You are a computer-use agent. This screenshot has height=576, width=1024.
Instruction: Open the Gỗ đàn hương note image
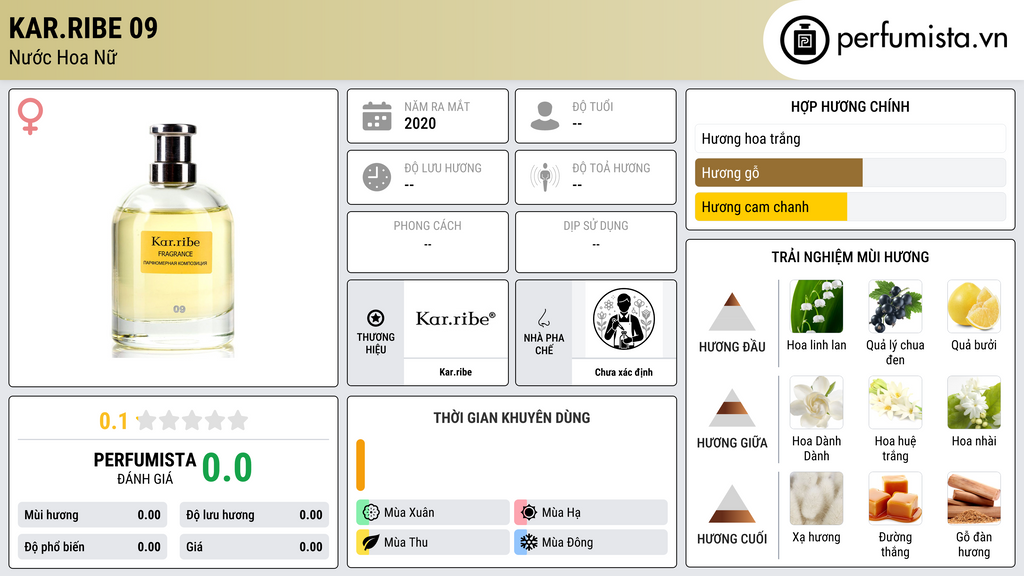[974, 498]
